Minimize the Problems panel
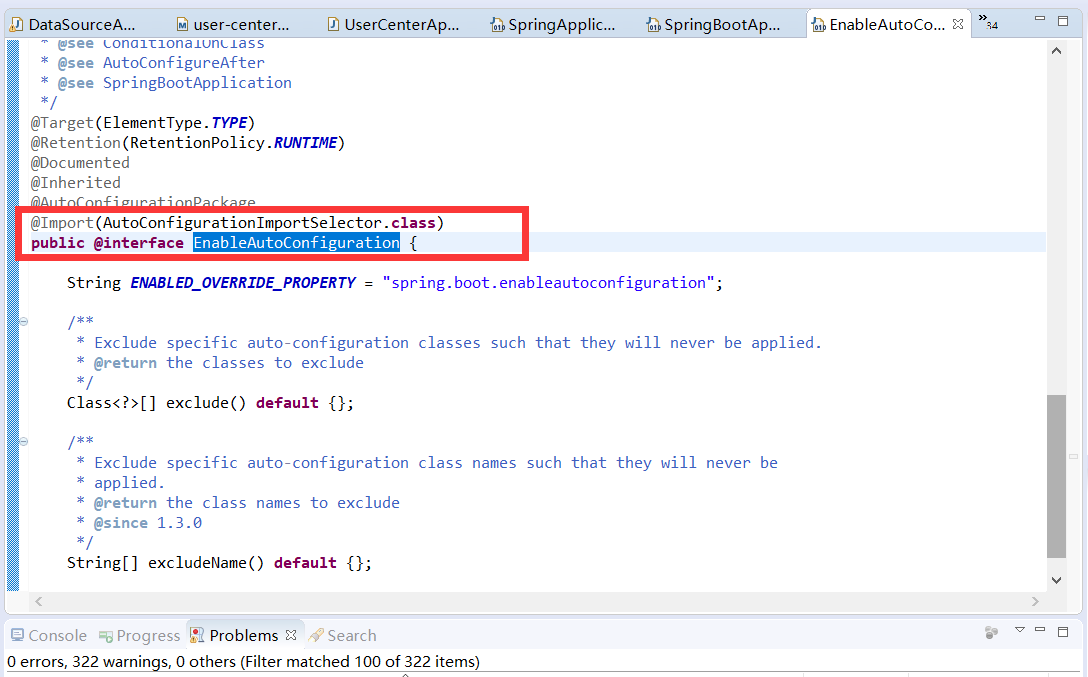 [1039, 630]
